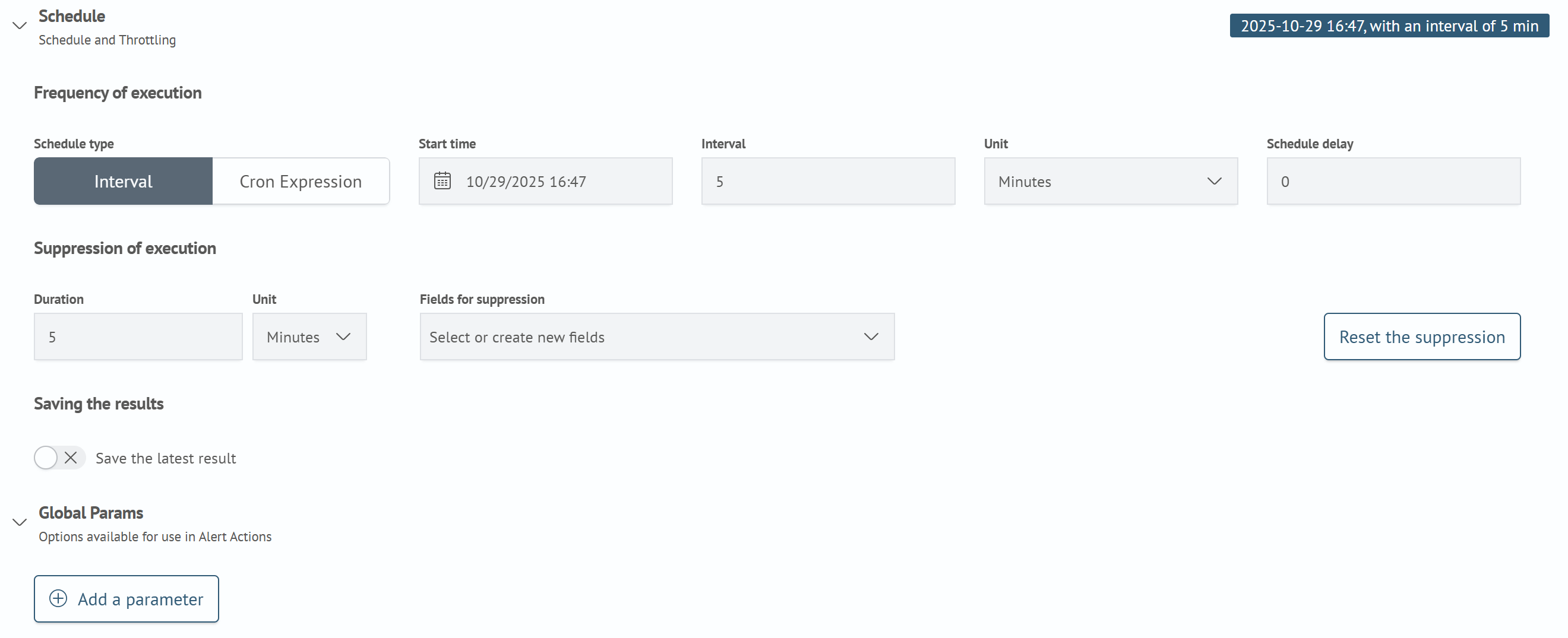Focus the Schedule delay input field
The height and width of the screenshot is (638, 1568).
1393,181
